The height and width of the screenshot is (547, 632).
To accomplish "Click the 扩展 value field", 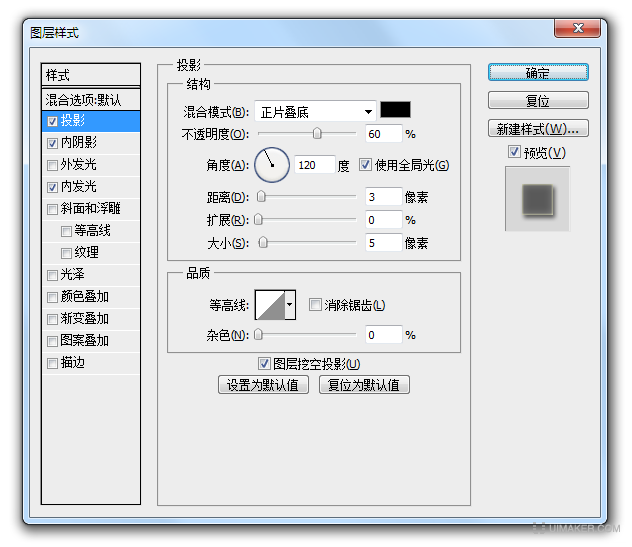I will (383, 220).
